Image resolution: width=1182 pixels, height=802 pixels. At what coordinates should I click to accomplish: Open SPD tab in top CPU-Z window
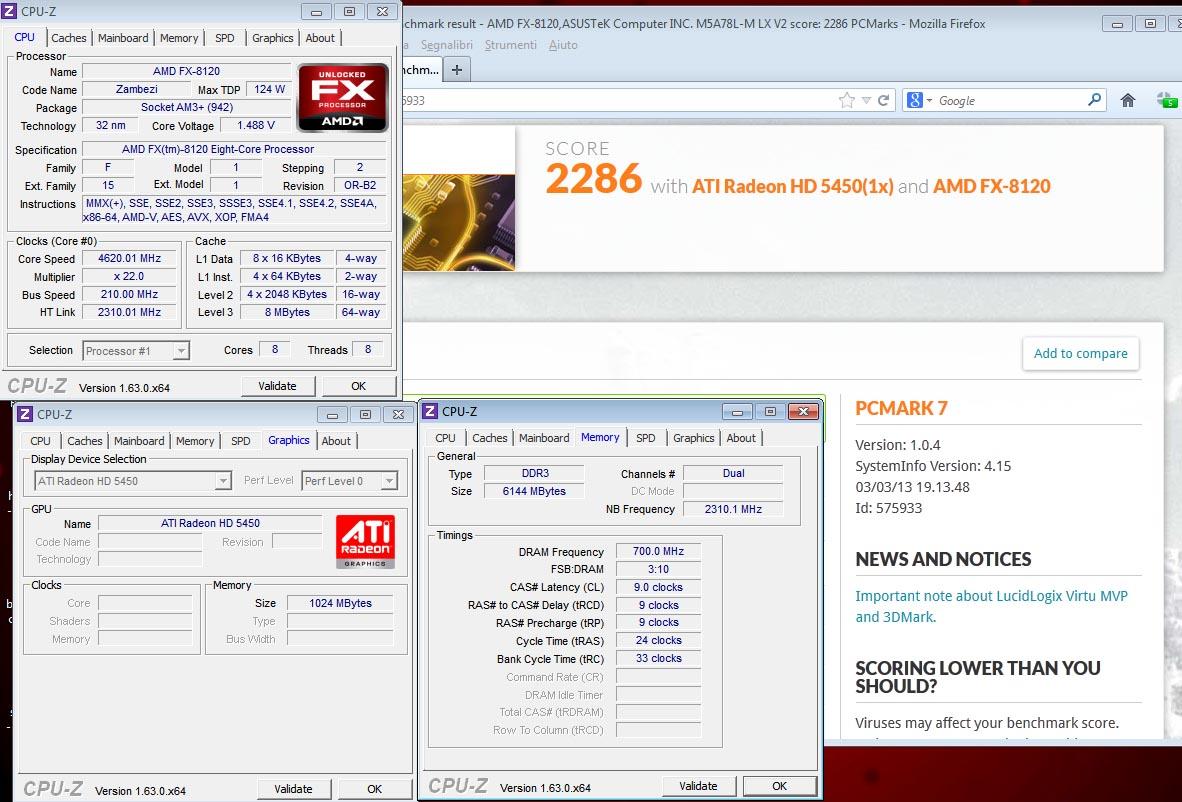tap(225, 38)
